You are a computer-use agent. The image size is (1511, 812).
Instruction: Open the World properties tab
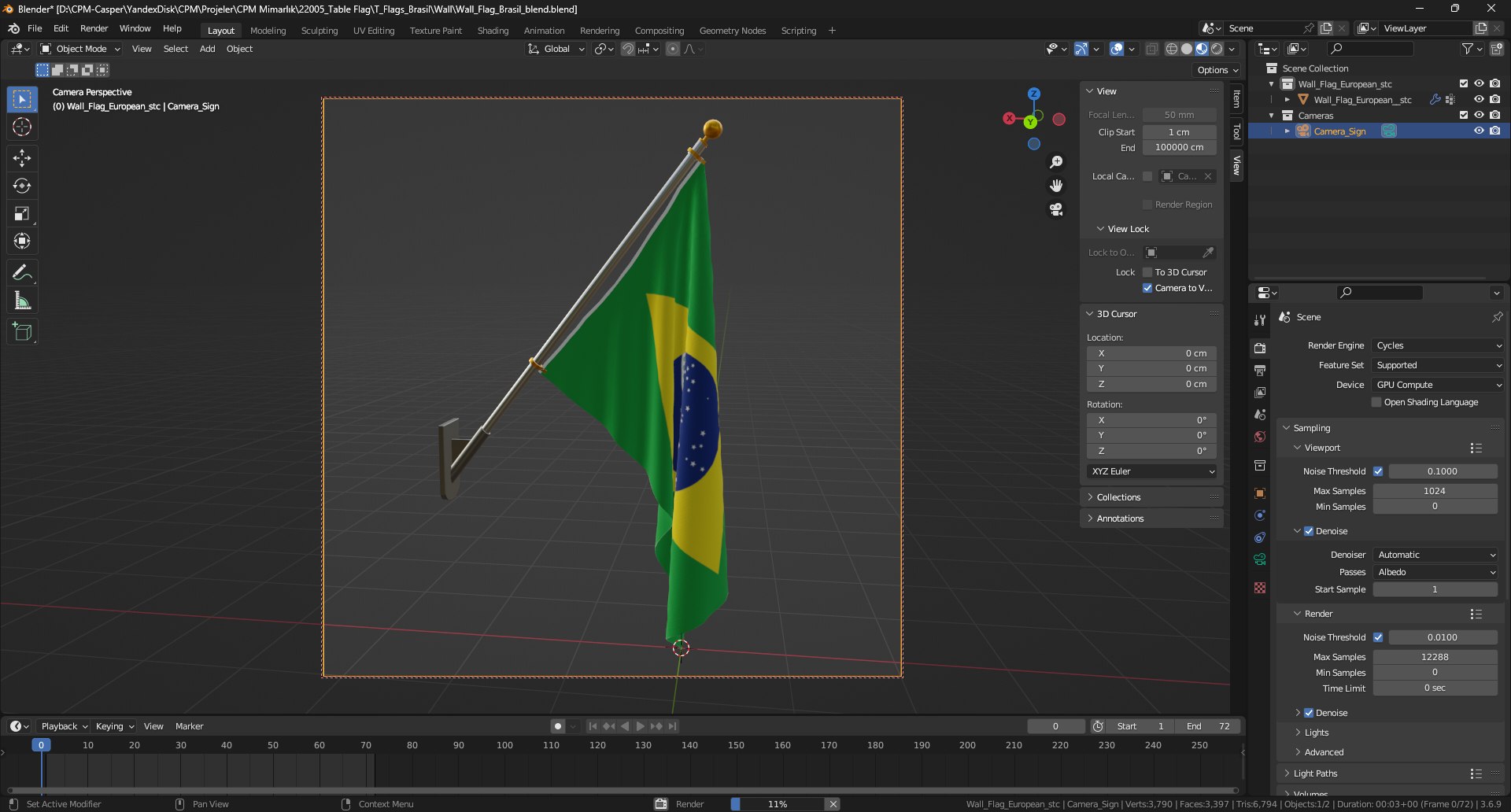(x=1260, y=437)
